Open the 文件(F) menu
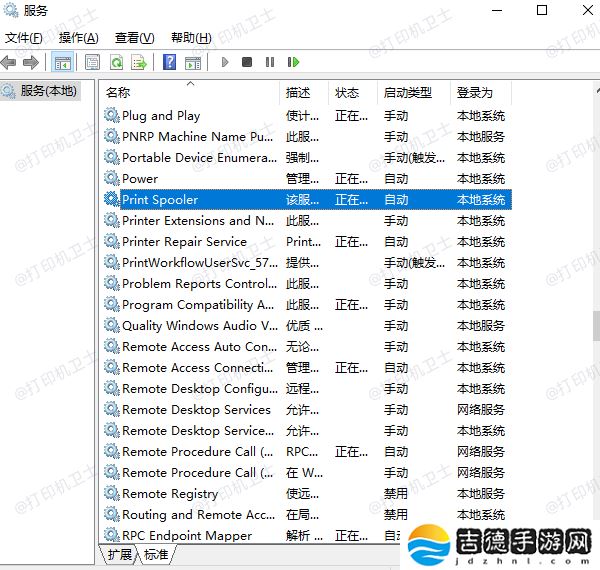Image resolution: width=600 pixels, height=570 pixels. [x=24, y=37]
